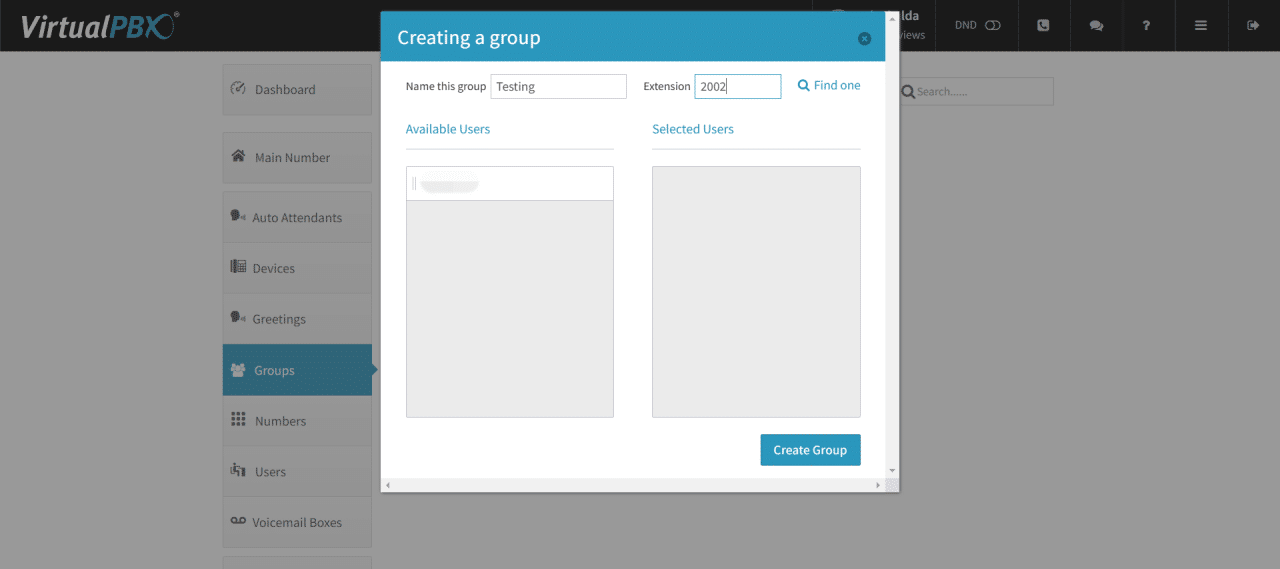Viewport: 1280px width, 569px height.
Task: Open the phone dialer icon in header
Action: pos(1043,26)
